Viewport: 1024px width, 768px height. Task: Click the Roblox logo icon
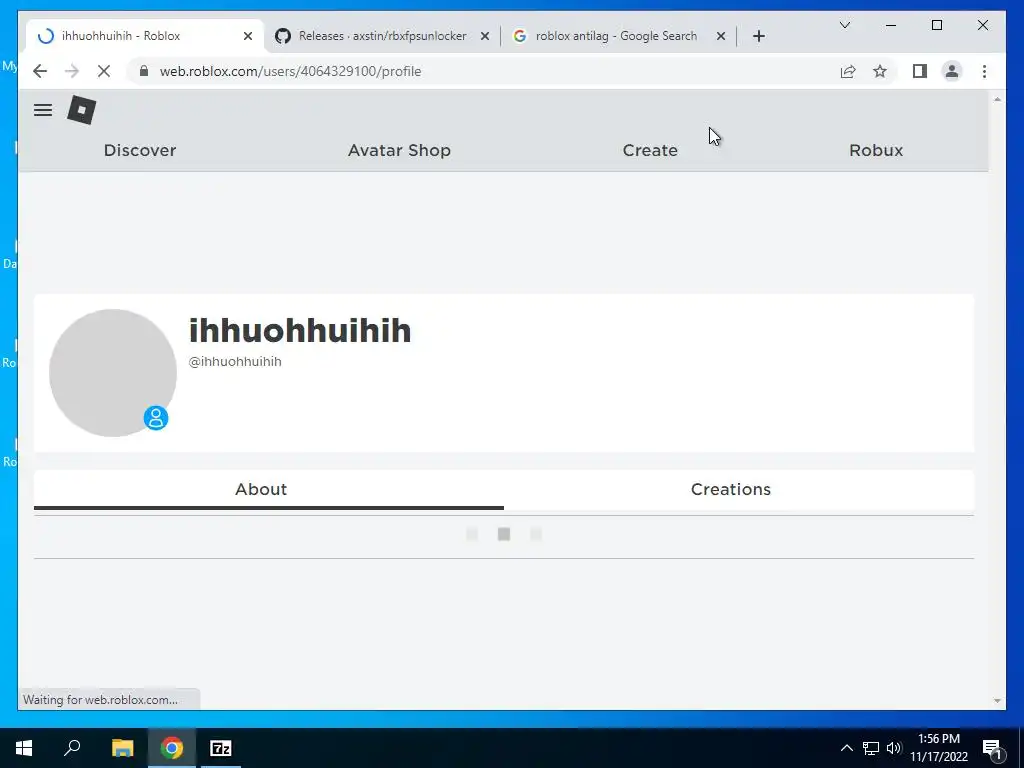click(x=82, y=110)
